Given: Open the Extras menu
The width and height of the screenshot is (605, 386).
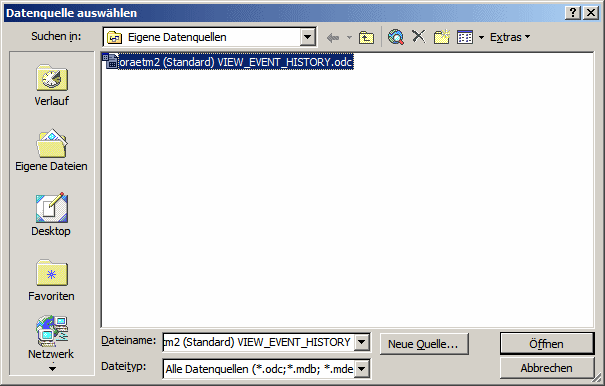Looking at the screenshot, I should pyautogui.click(x=510, y=37).
